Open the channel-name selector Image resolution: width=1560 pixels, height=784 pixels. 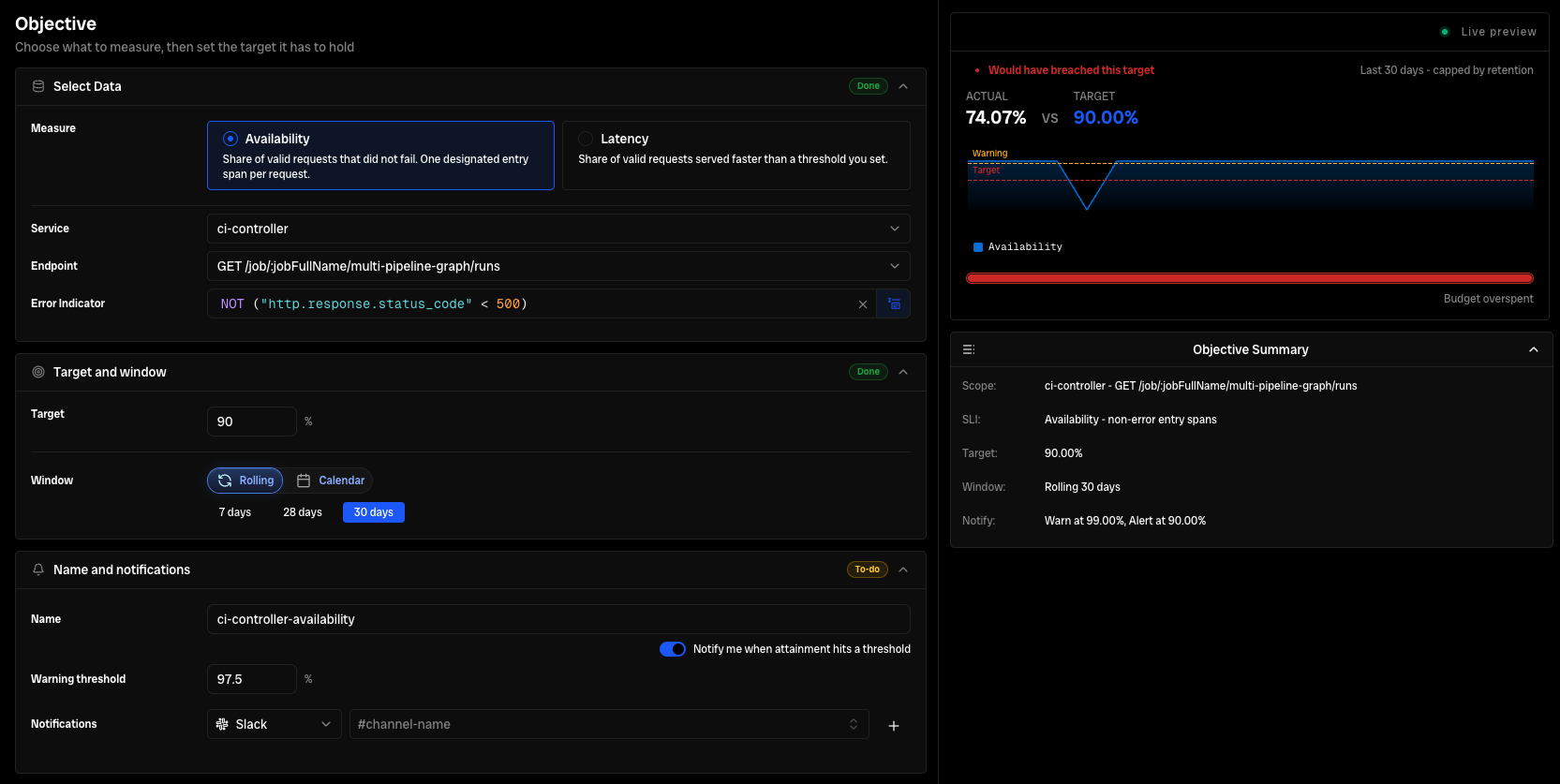coord(609,724)
